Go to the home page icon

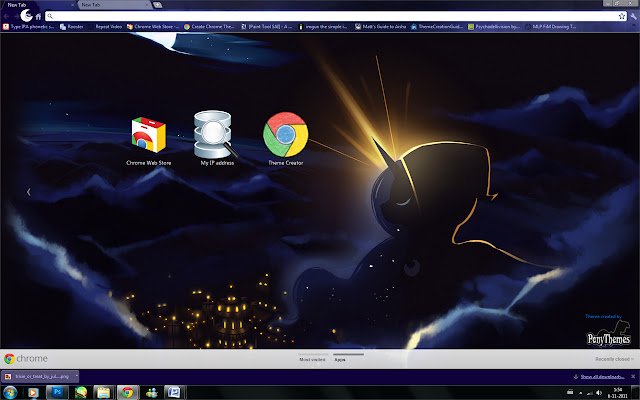coord(38,17)
